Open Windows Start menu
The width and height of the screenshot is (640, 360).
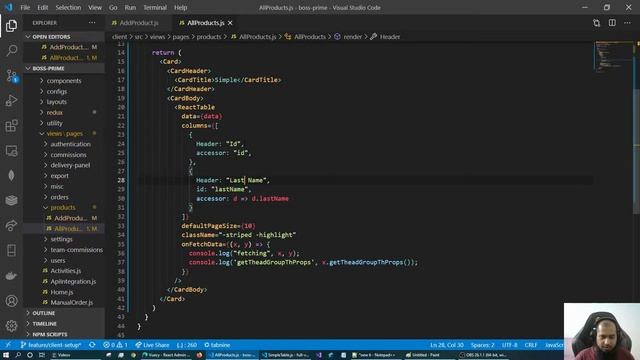[6, 355]
